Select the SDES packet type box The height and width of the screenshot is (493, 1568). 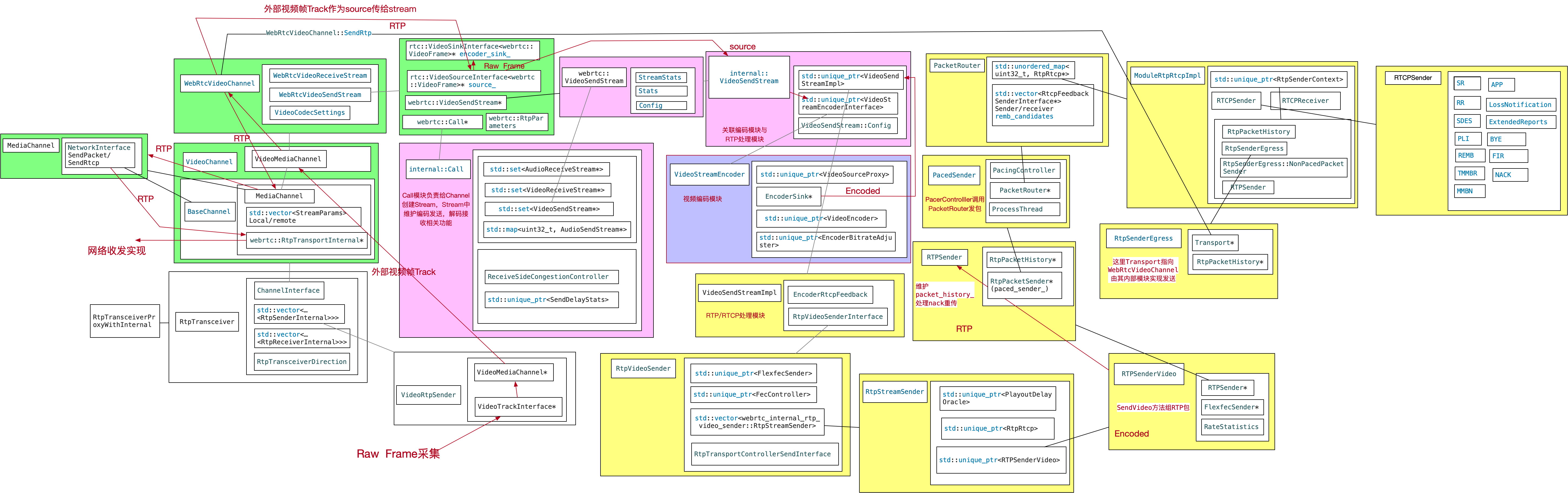tap(1467, 121)
